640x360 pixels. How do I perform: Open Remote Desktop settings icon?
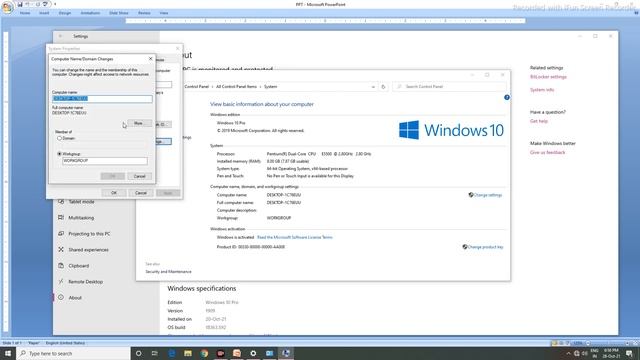(61, 282)
